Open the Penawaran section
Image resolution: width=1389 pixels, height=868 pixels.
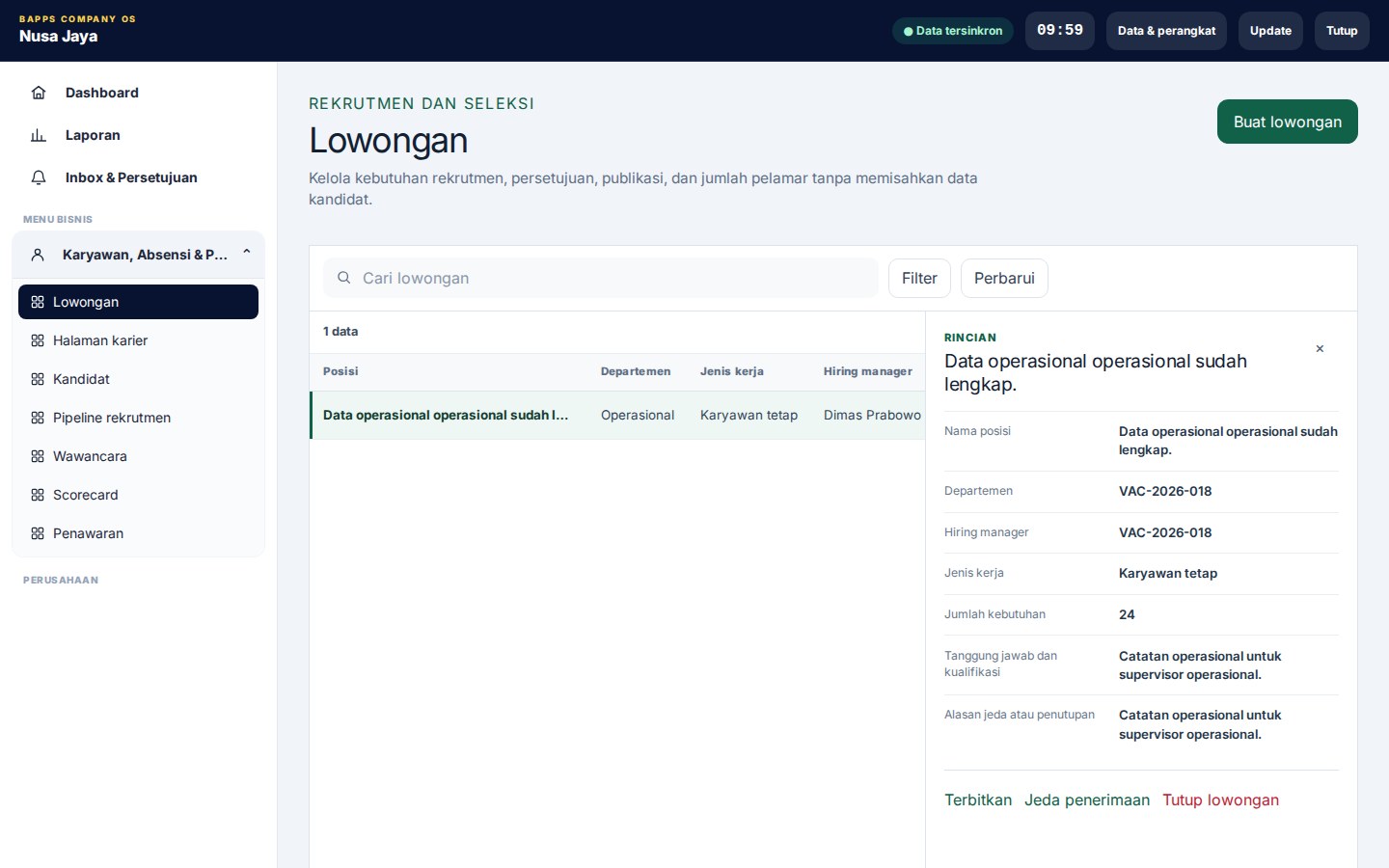point(138,533)
